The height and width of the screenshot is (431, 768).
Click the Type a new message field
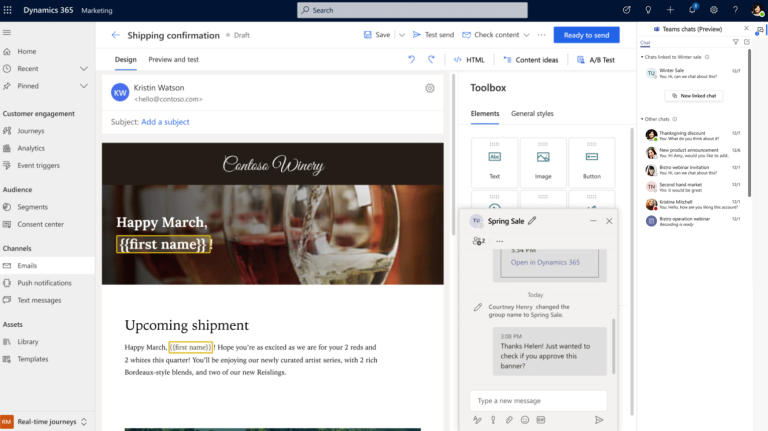tap(538, 400)
